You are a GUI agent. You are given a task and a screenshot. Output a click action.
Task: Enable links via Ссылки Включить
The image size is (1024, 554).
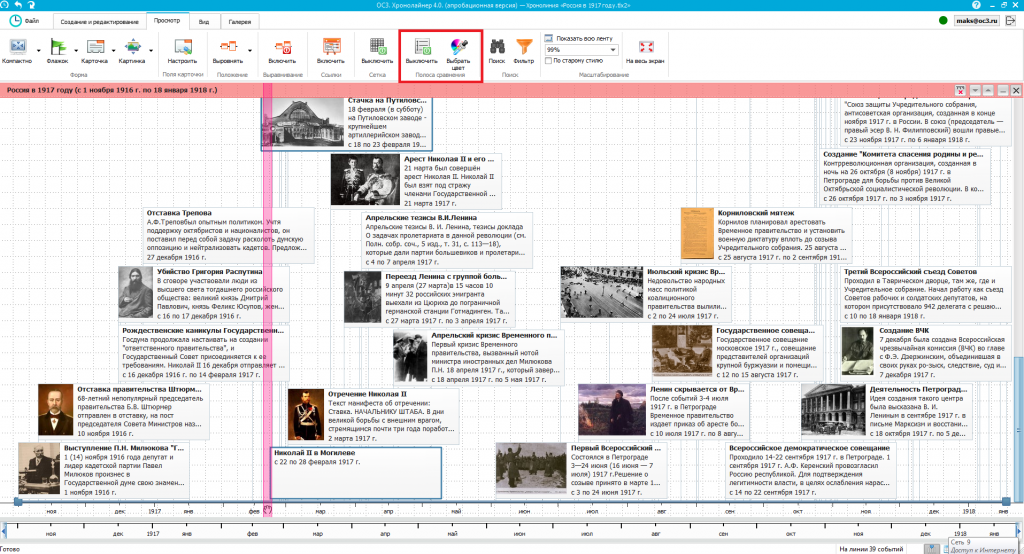tap(330, 50)
